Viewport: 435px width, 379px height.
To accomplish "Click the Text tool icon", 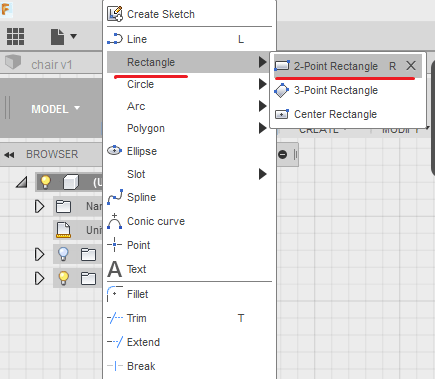I will [x=114, y=269].
